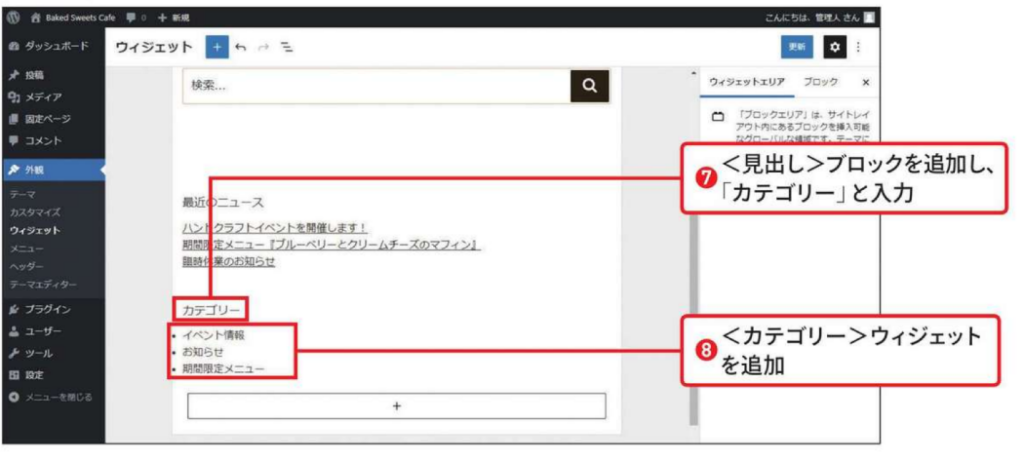This screenshot has height=460, width=1024.
Task: Click the +新規 item in the admin bar
Action: [x=174, y=17]
